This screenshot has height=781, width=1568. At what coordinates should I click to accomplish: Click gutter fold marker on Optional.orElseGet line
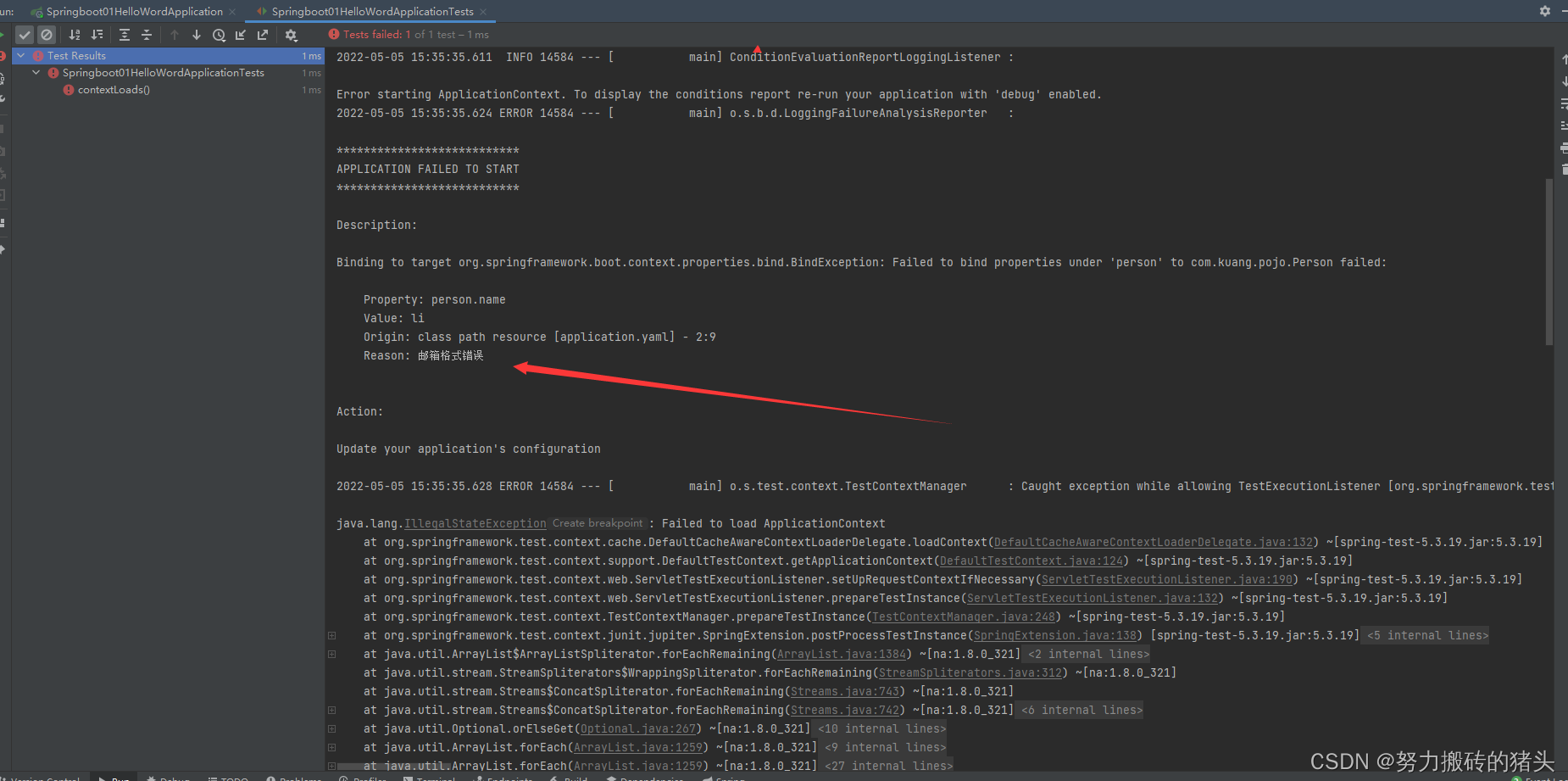[331, 729]
